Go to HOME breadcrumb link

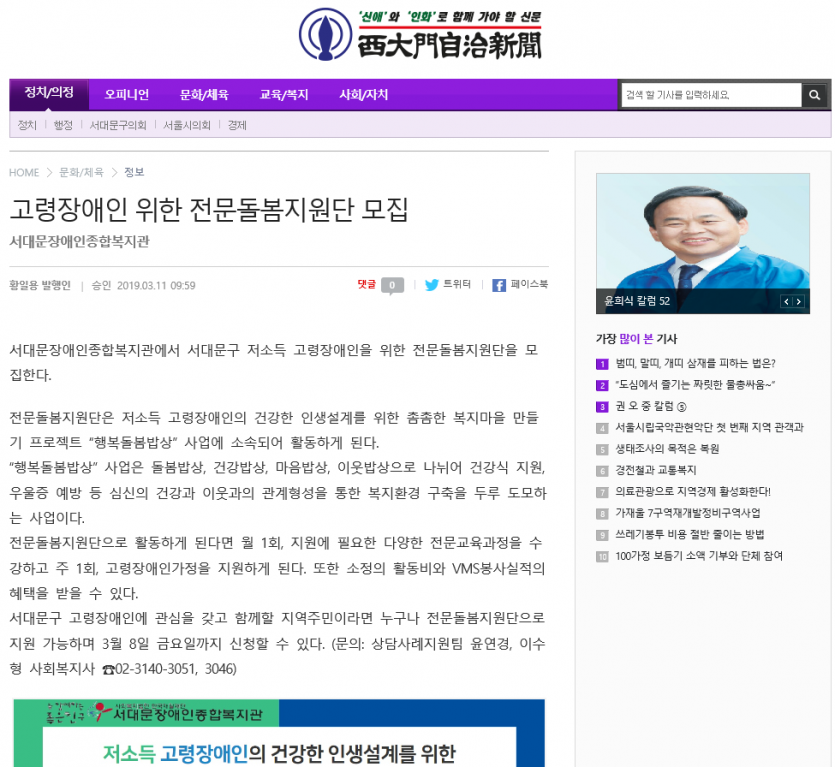click(x=24, y=173)
